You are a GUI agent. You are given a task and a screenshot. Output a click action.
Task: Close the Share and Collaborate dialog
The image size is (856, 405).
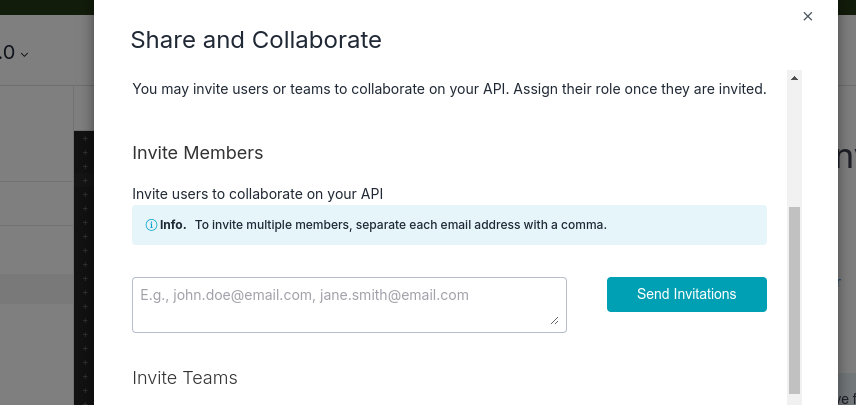808,16
